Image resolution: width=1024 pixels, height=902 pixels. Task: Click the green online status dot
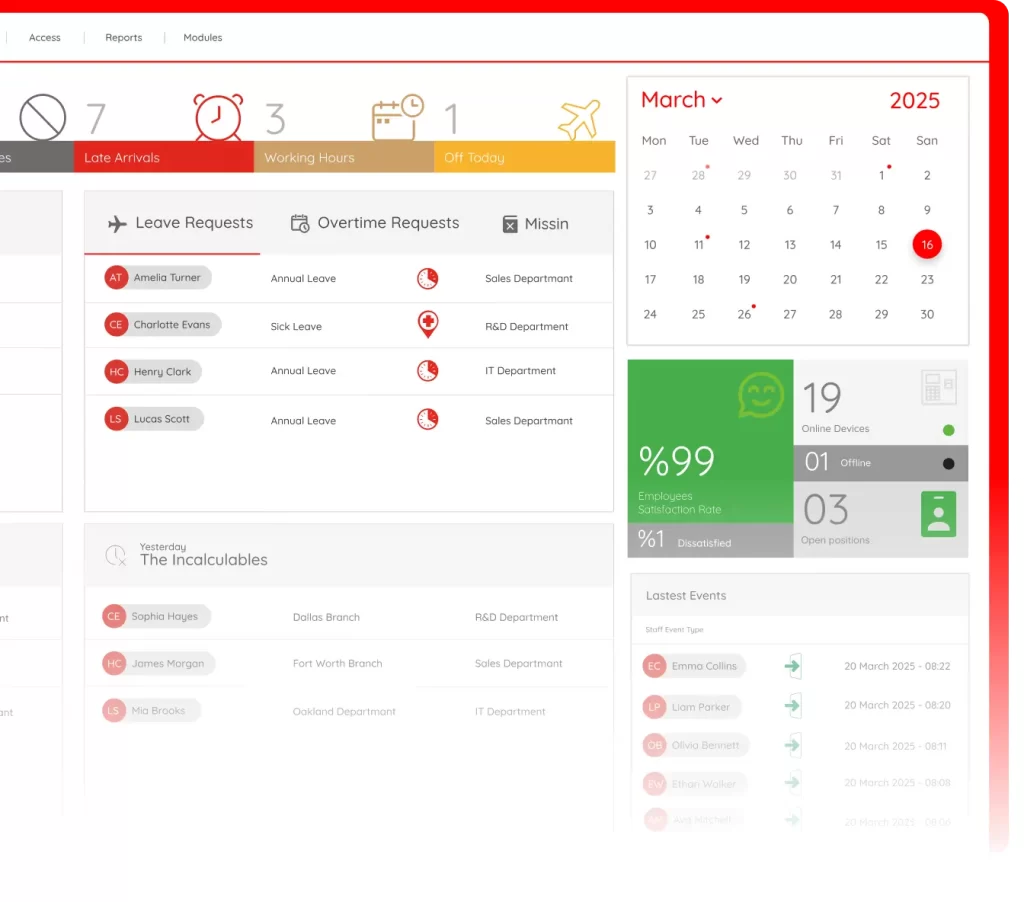coord(949,430)
